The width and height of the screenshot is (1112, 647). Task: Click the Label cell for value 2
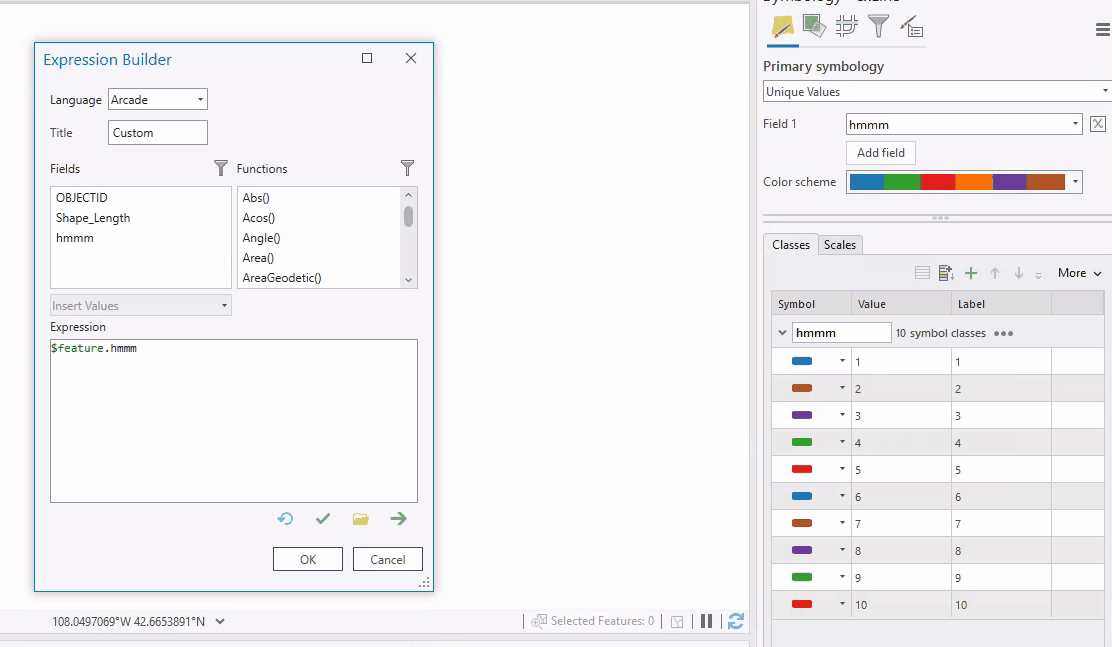point(1001,389)
